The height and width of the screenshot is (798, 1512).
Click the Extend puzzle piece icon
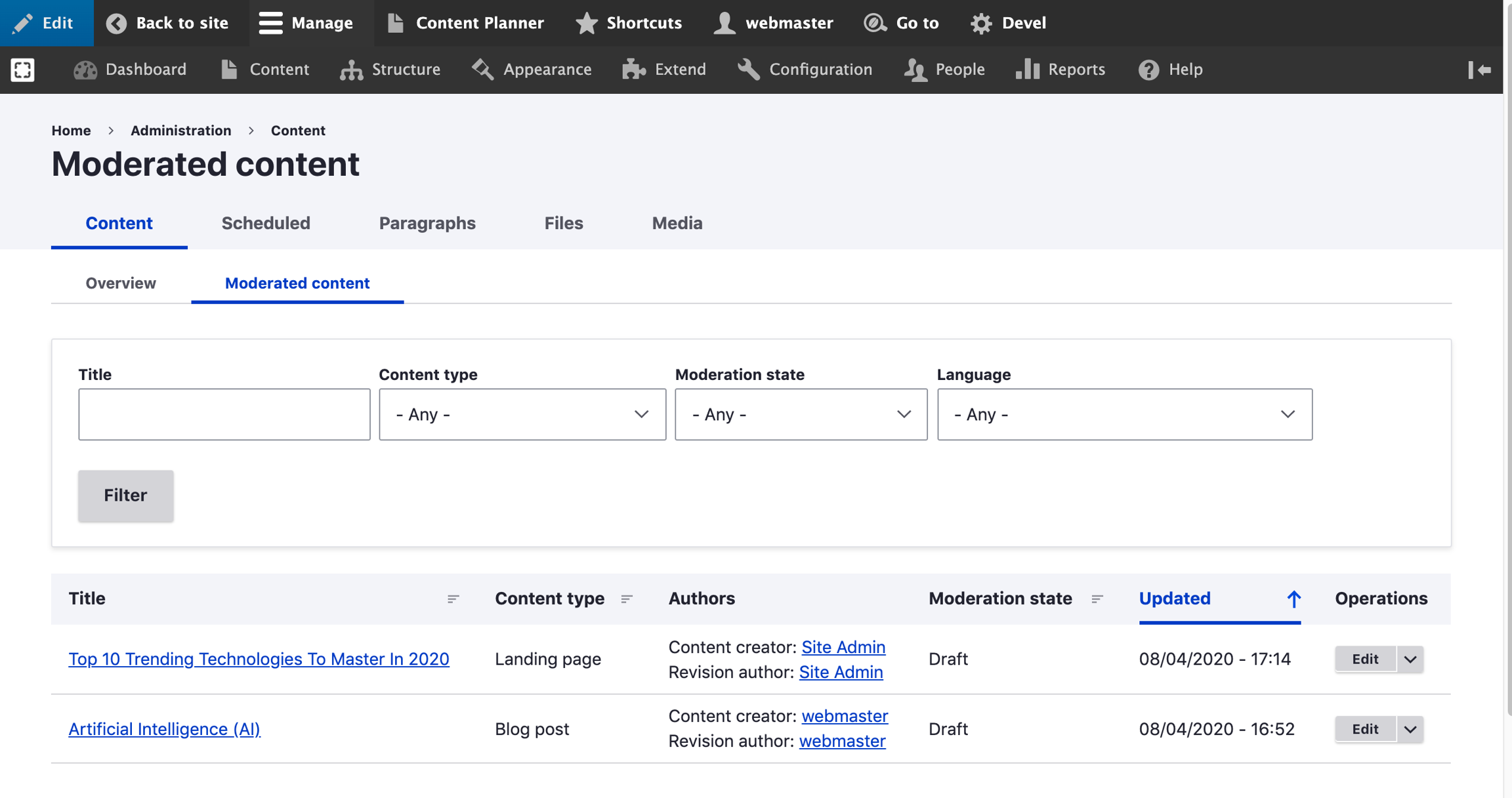point(634,70)
